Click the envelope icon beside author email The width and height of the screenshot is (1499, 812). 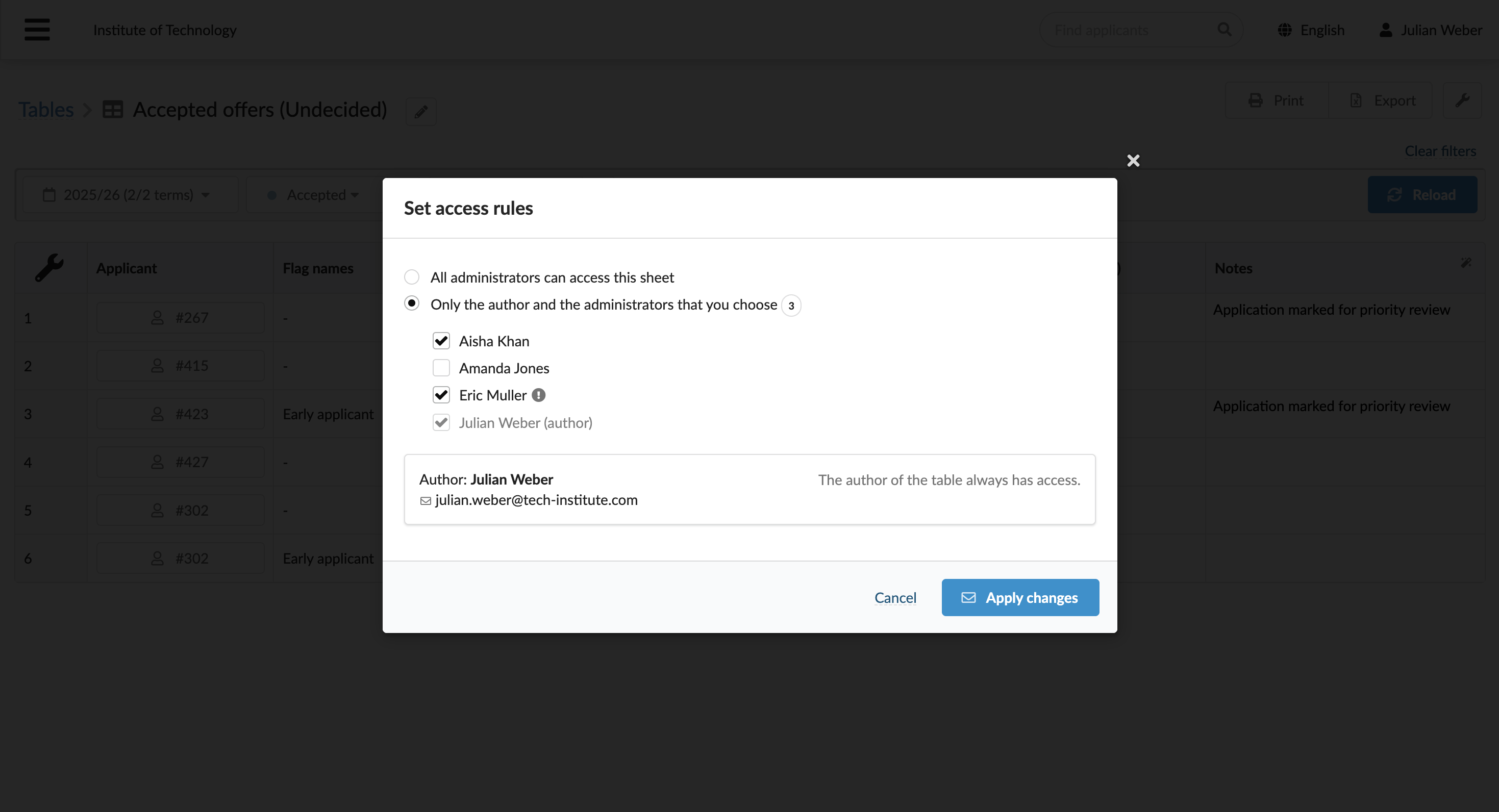click(426, 501)
